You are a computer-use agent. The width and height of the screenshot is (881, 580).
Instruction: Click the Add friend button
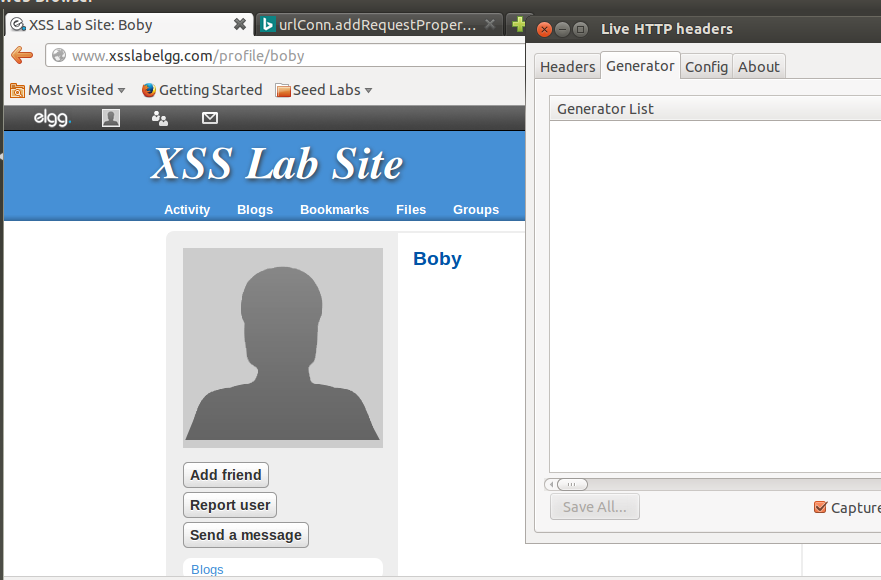pos(226,475)
